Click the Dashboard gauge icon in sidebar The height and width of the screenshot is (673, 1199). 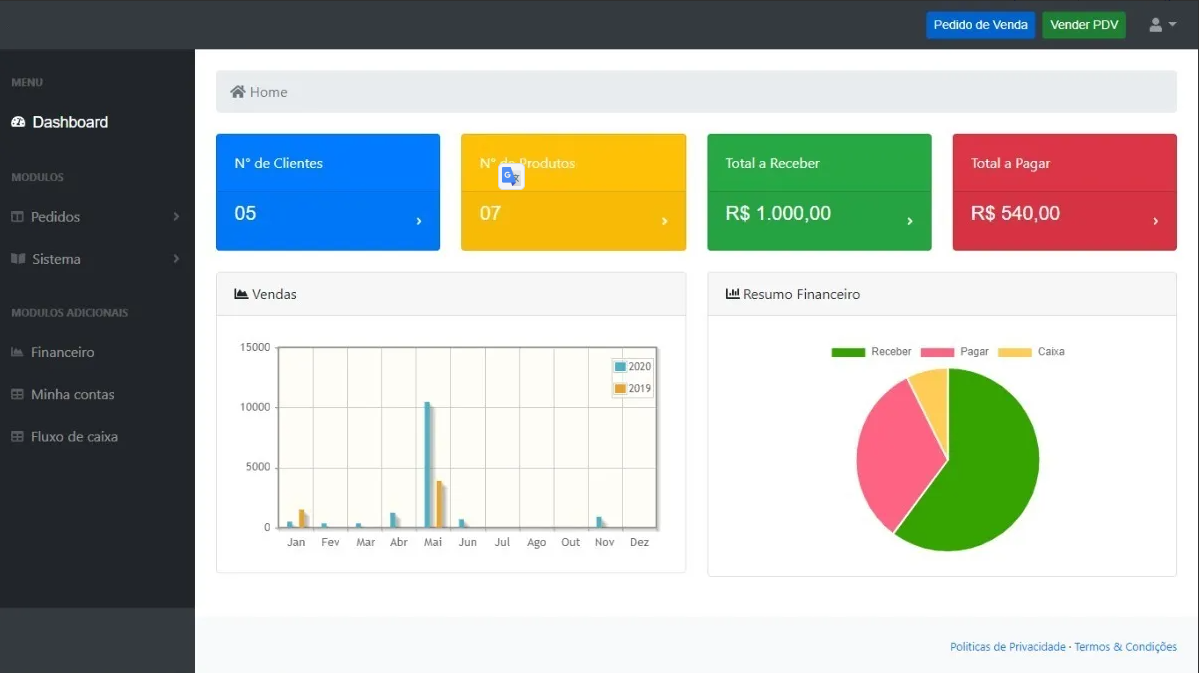point(18,122)
